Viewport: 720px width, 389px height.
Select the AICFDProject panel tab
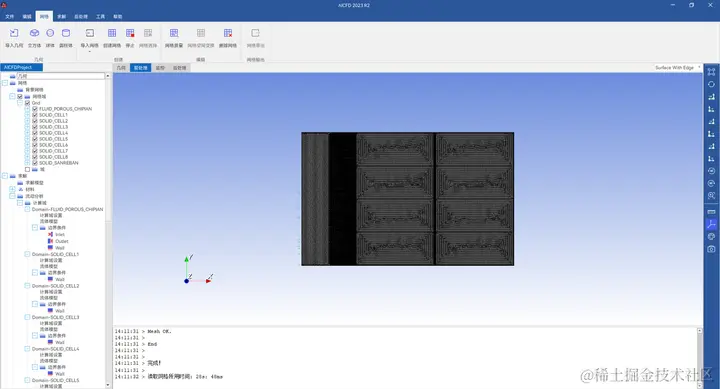click(x=21, y=67)
